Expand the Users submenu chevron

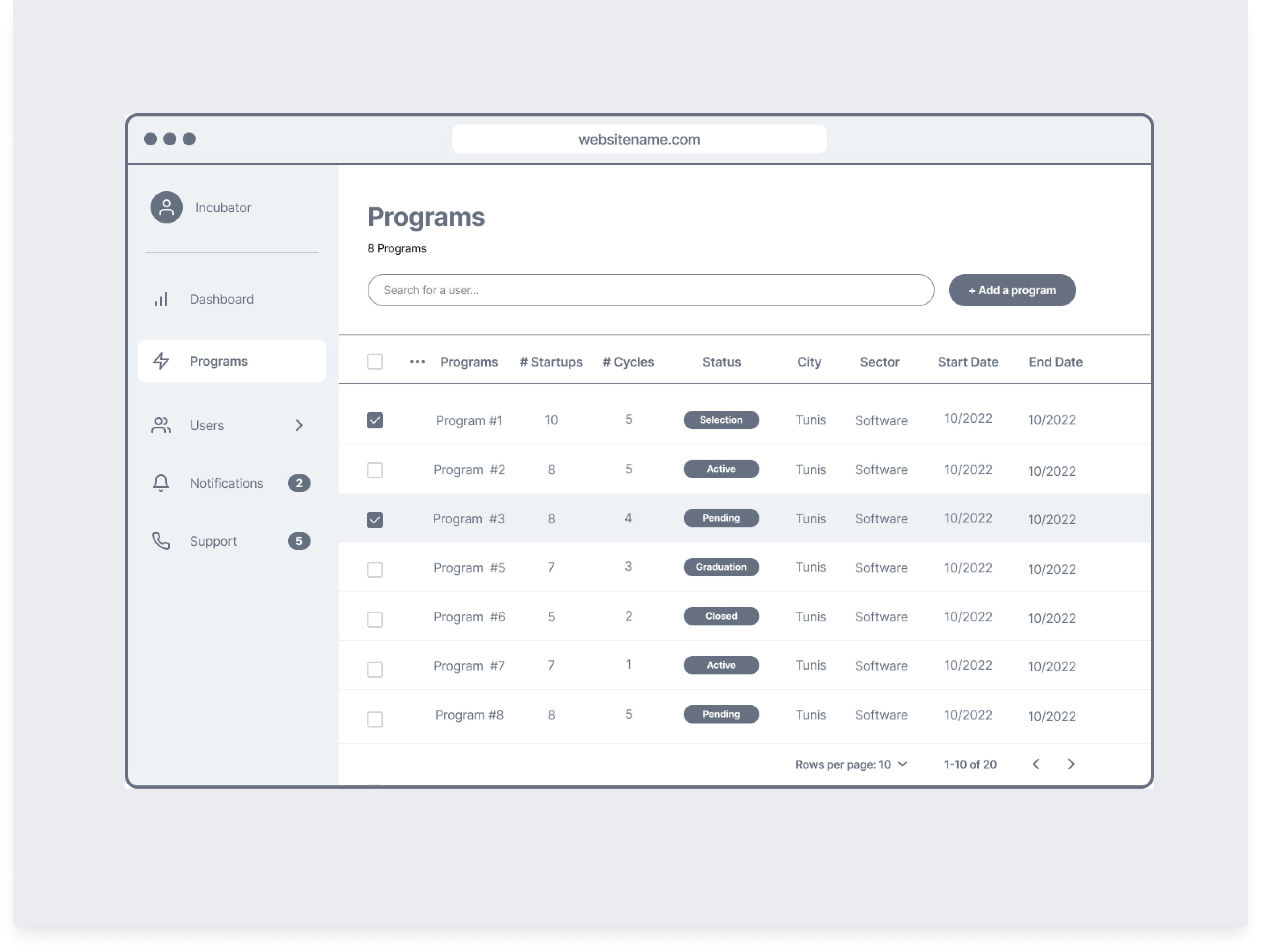tap(299, 425)
